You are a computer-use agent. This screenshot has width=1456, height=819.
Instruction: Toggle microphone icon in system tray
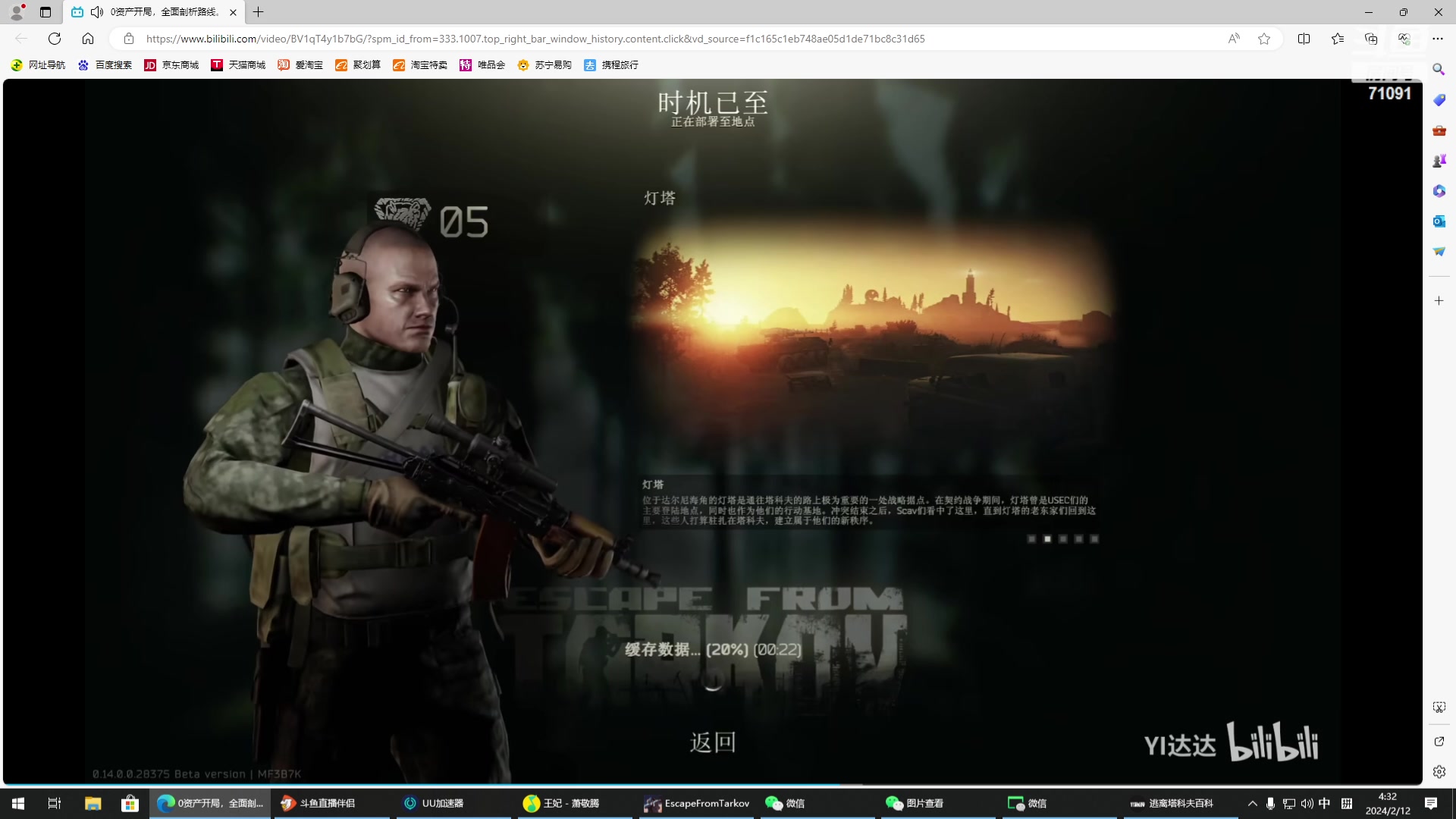(x=1270, y=803)
